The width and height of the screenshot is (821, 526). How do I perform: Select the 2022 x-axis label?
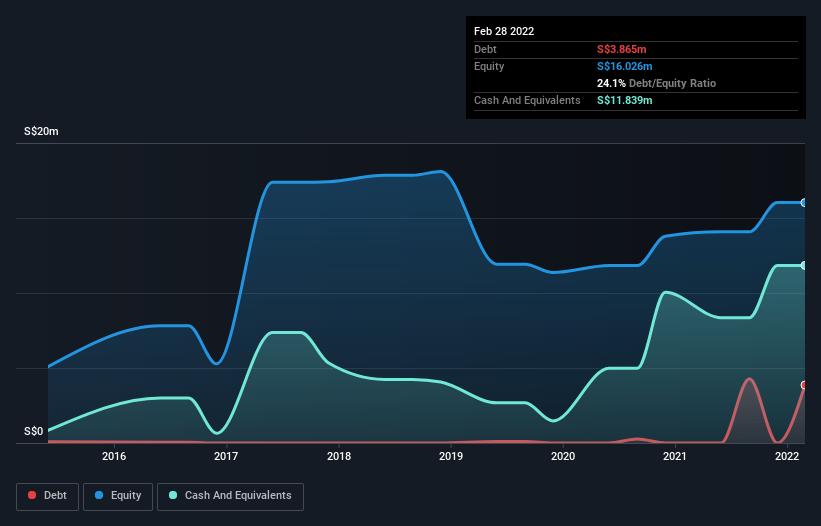pos(787,456)
